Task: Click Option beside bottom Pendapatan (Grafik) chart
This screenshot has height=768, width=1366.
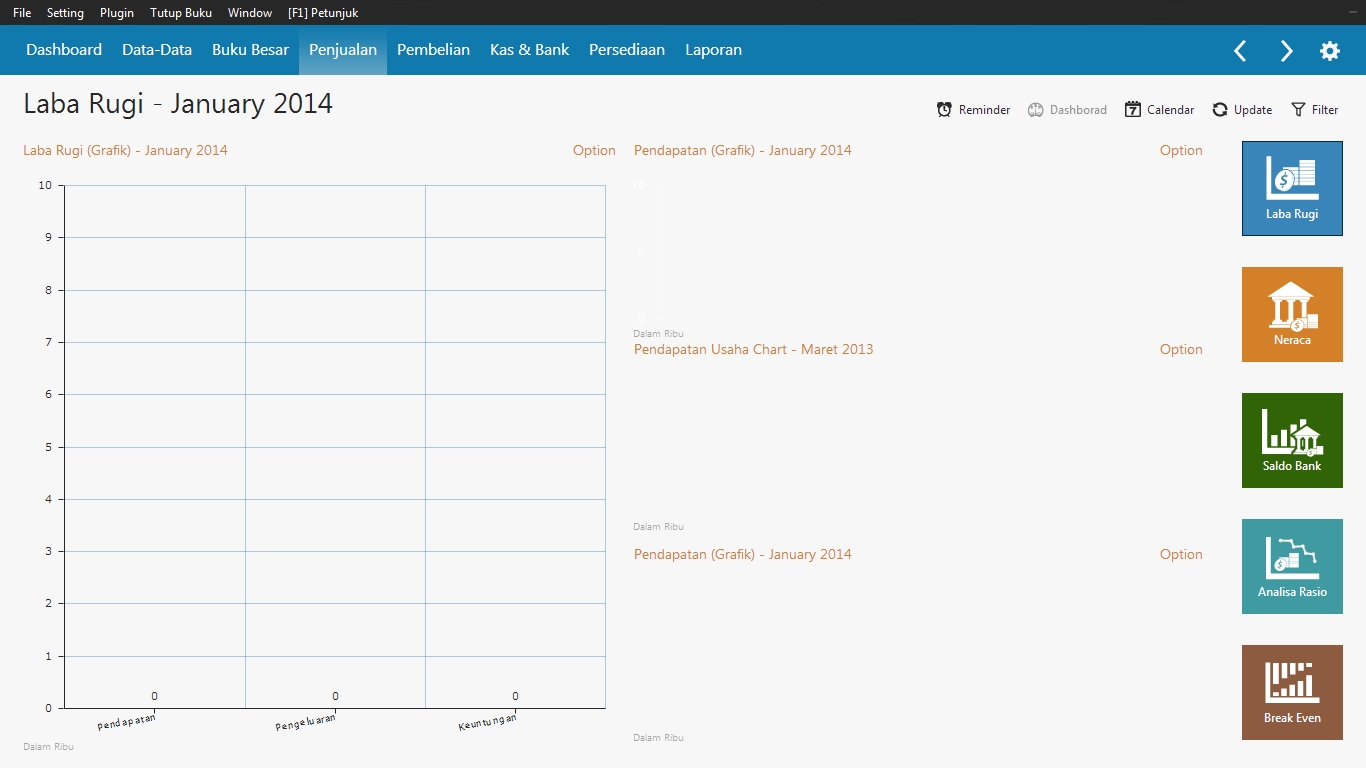Action: point(1181,555)
